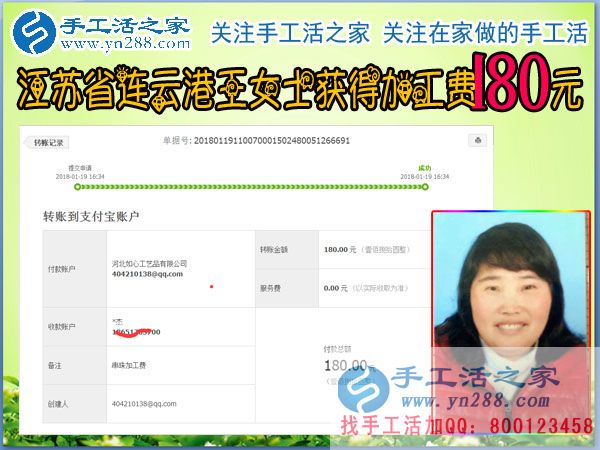This screenshot has width=600, height=450.
Task: Click the green dotted transfer progress bar
Action: tap(251, 187)
